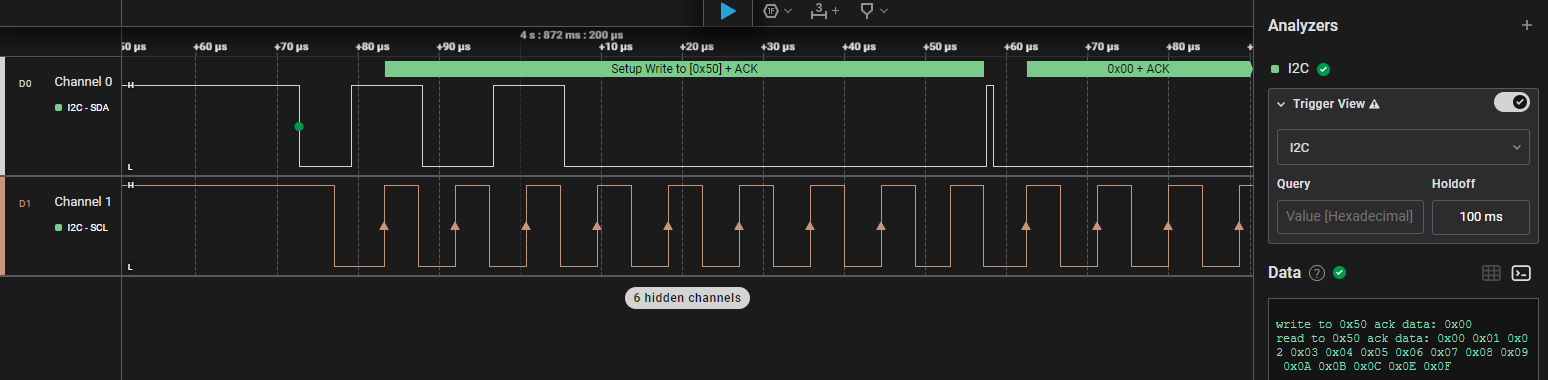Screen dimensions: 1548x380
Task: Open the I2C analyzer selection dropdown
Action: click(1403, 147)
